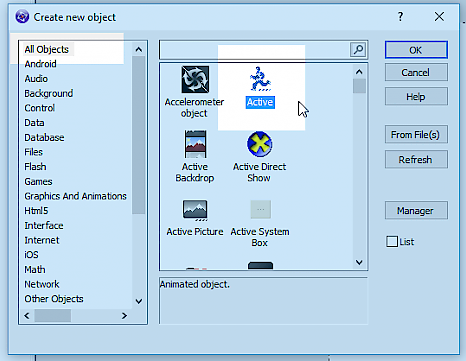Viewport: 466px width, 361px height.
Task: Select the Games category
Action: point(38,181)
